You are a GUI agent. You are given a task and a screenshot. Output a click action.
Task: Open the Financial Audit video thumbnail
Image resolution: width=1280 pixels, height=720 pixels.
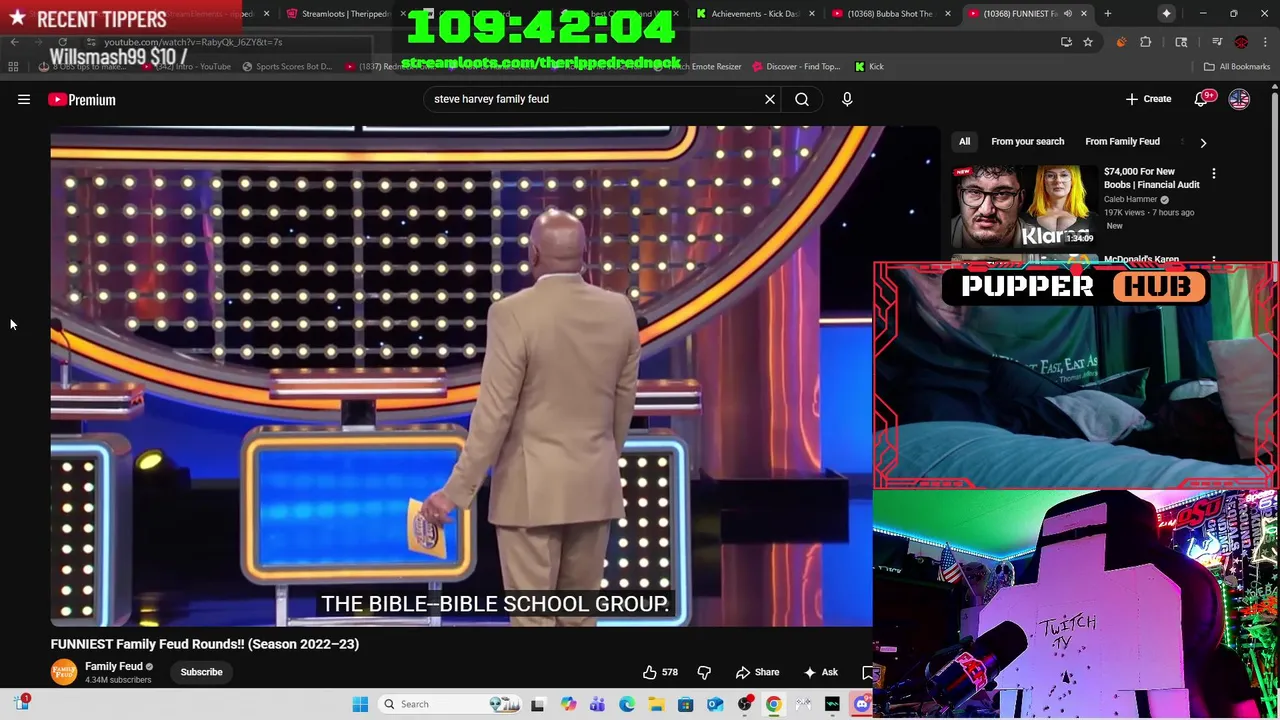(1023, 206)
